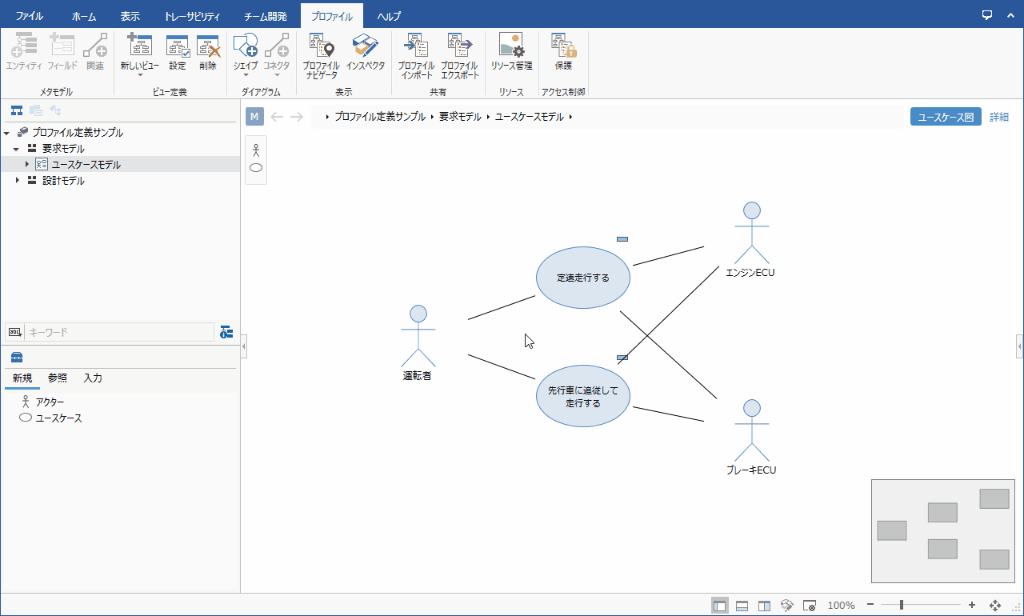Screen dimensions: 1024x616
Task: Toggle the bottom-pane layout button in status bar
Action: pos(742,606)
